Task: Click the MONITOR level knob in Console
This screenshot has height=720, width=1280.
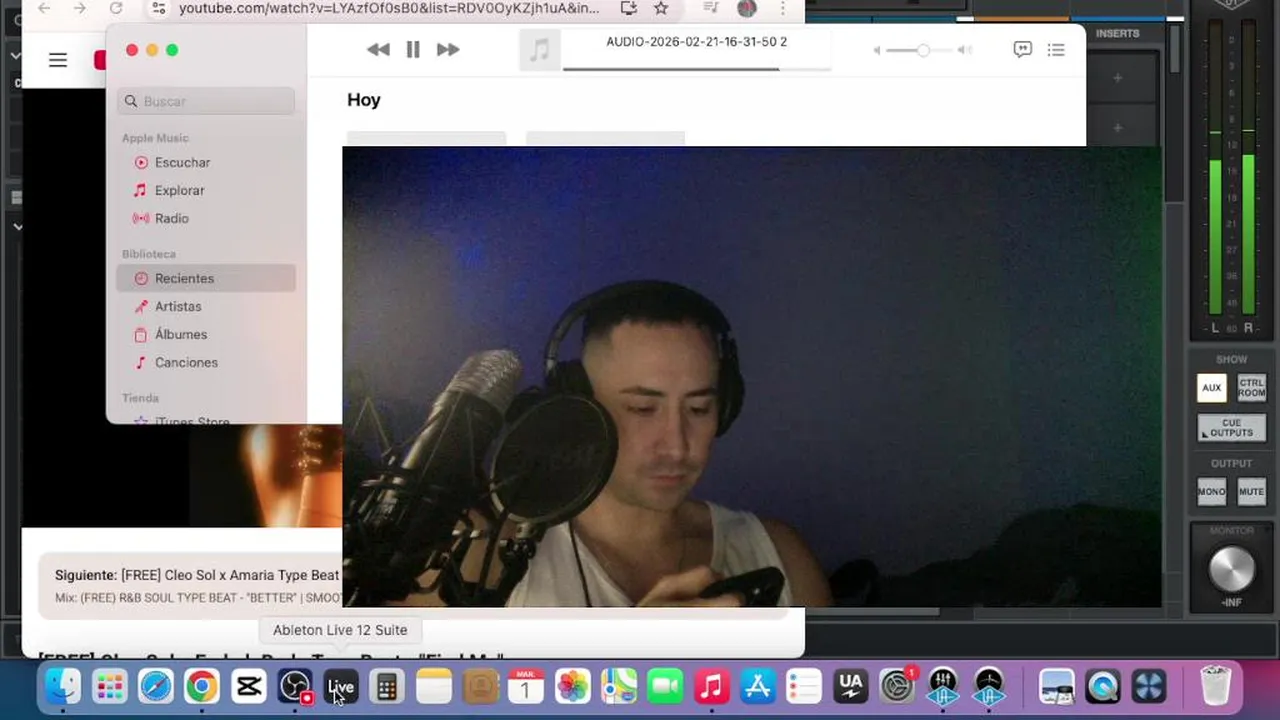Action: point(1231,569)
